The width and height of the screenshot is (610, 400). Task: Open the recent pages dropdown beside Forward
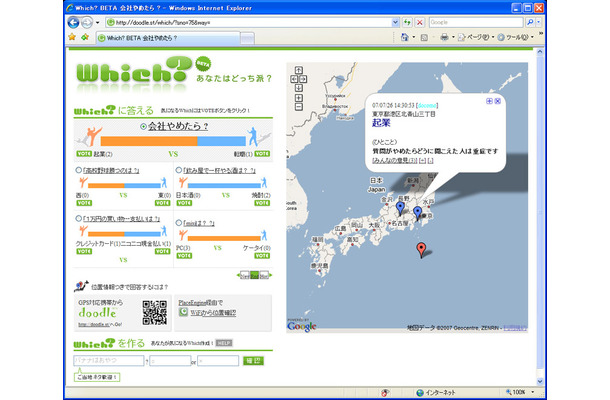tap(97, 23)
